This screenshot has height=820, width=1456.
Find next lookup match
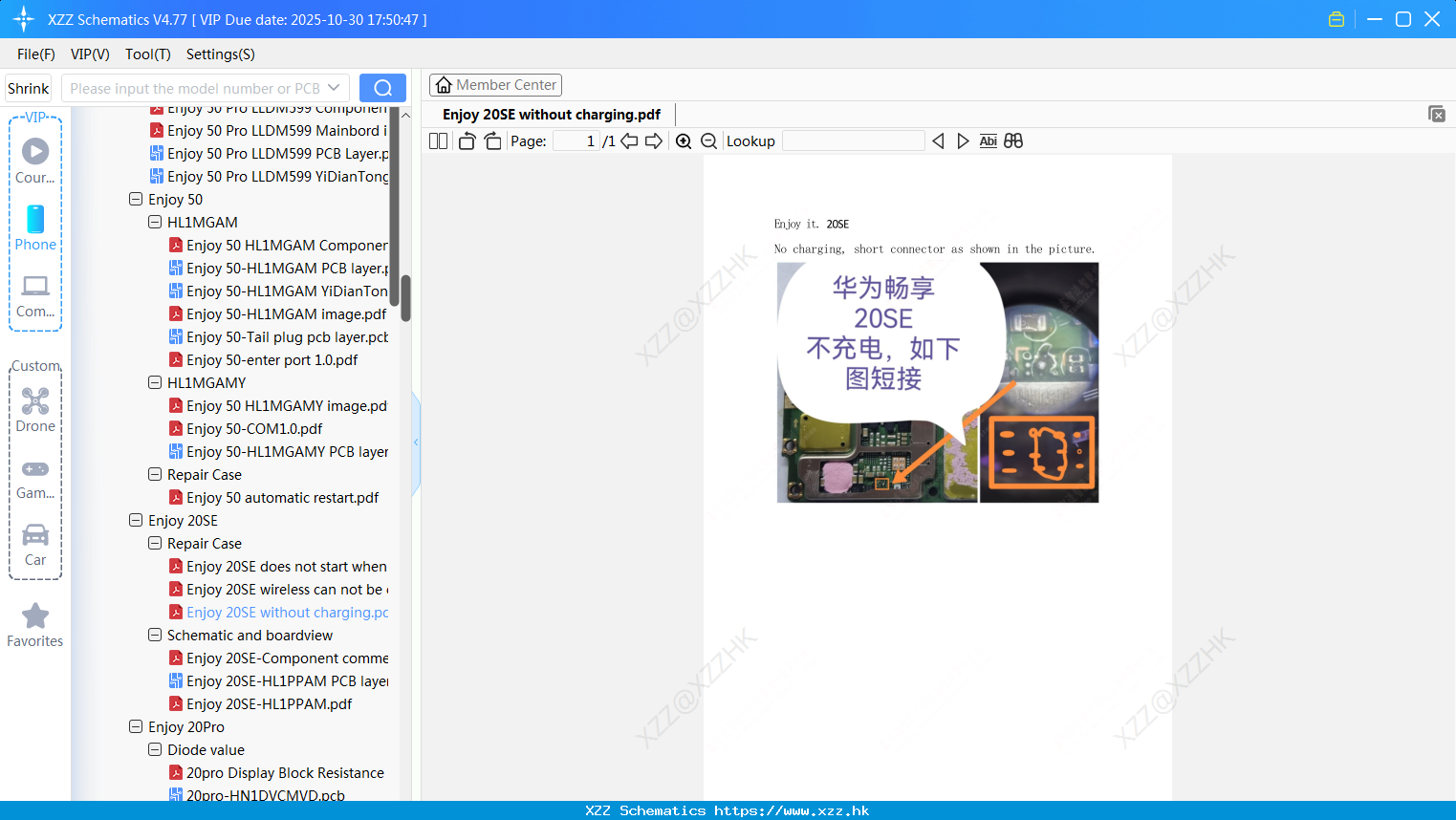[x=963, y=140]
